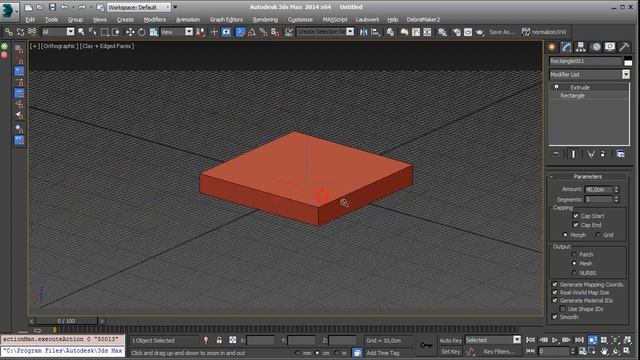Viewport: 640px width, 360px height.
Task: Click the Pin Stack icon
Action: point(556,154)
